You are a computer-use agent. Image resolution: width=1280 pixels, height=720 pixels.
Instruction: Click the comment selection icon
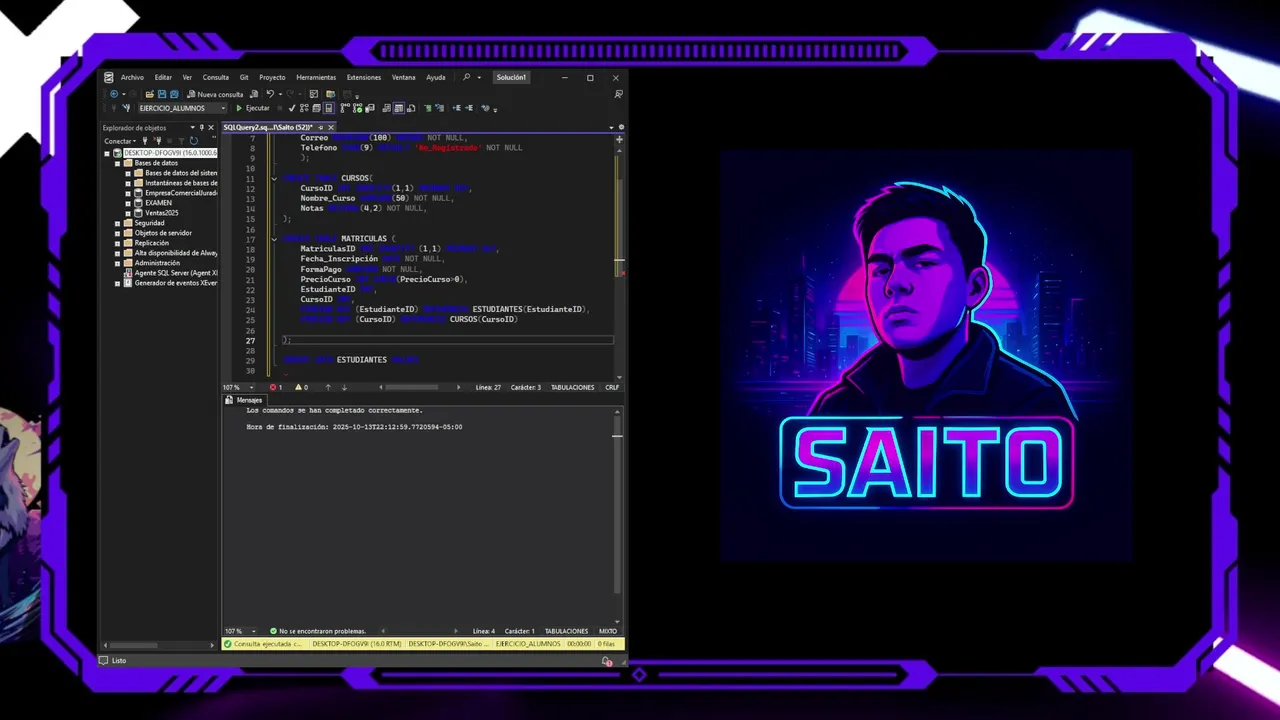coord(428,108)
